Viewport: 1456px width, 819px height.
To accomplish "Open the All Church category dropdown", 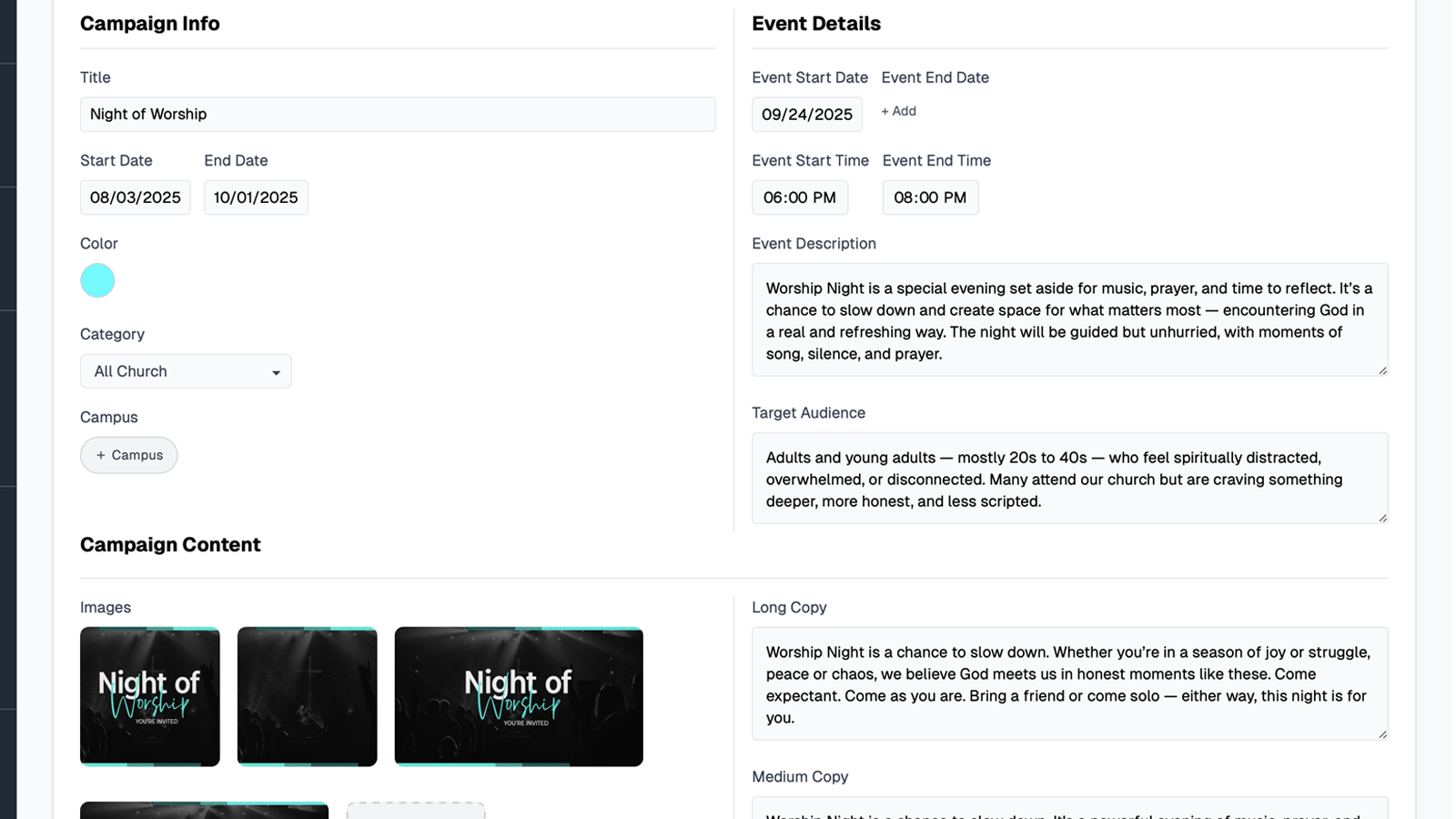I will point(186,371).
